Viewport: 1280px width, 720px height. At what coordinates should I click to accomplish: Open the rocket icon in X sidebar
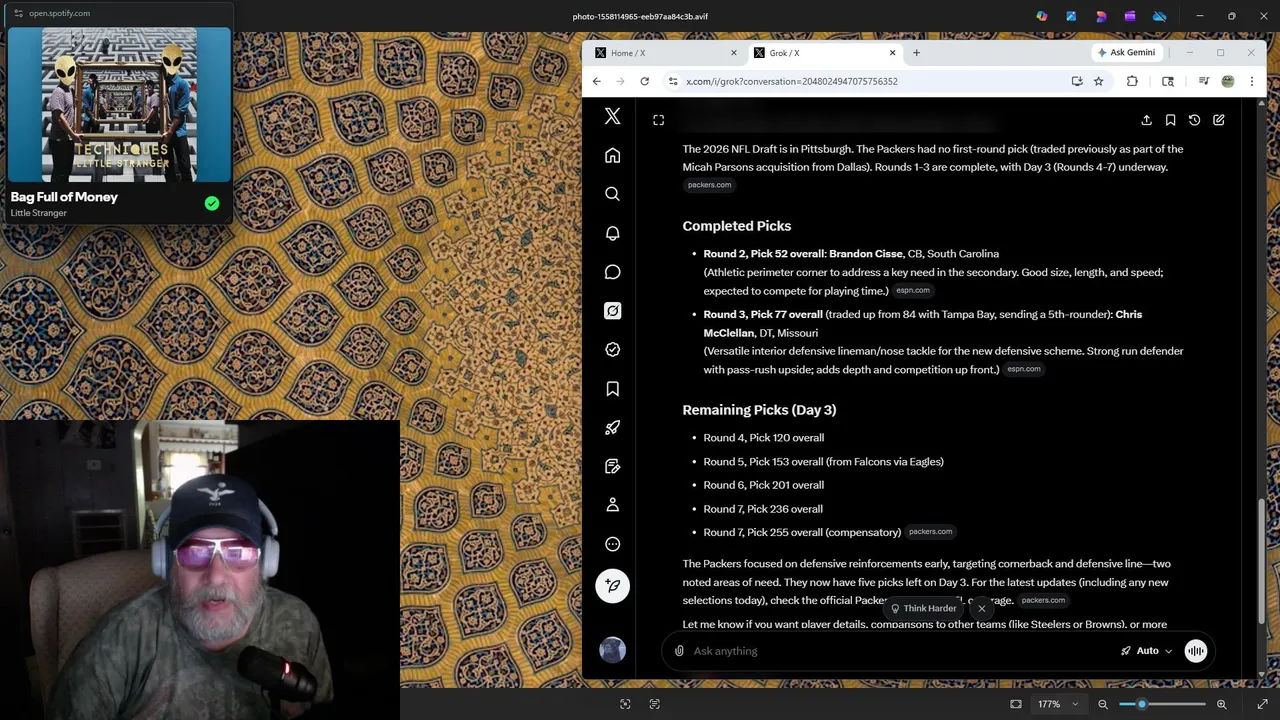point(612,428)
